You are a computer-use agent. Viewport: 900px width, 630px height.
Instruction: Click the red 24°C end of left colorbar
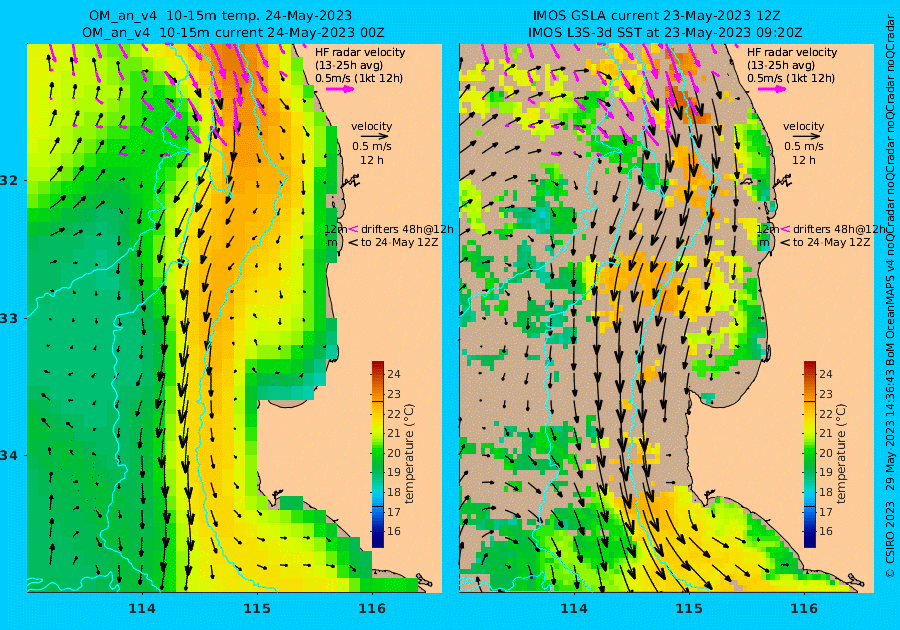[378, 366]
